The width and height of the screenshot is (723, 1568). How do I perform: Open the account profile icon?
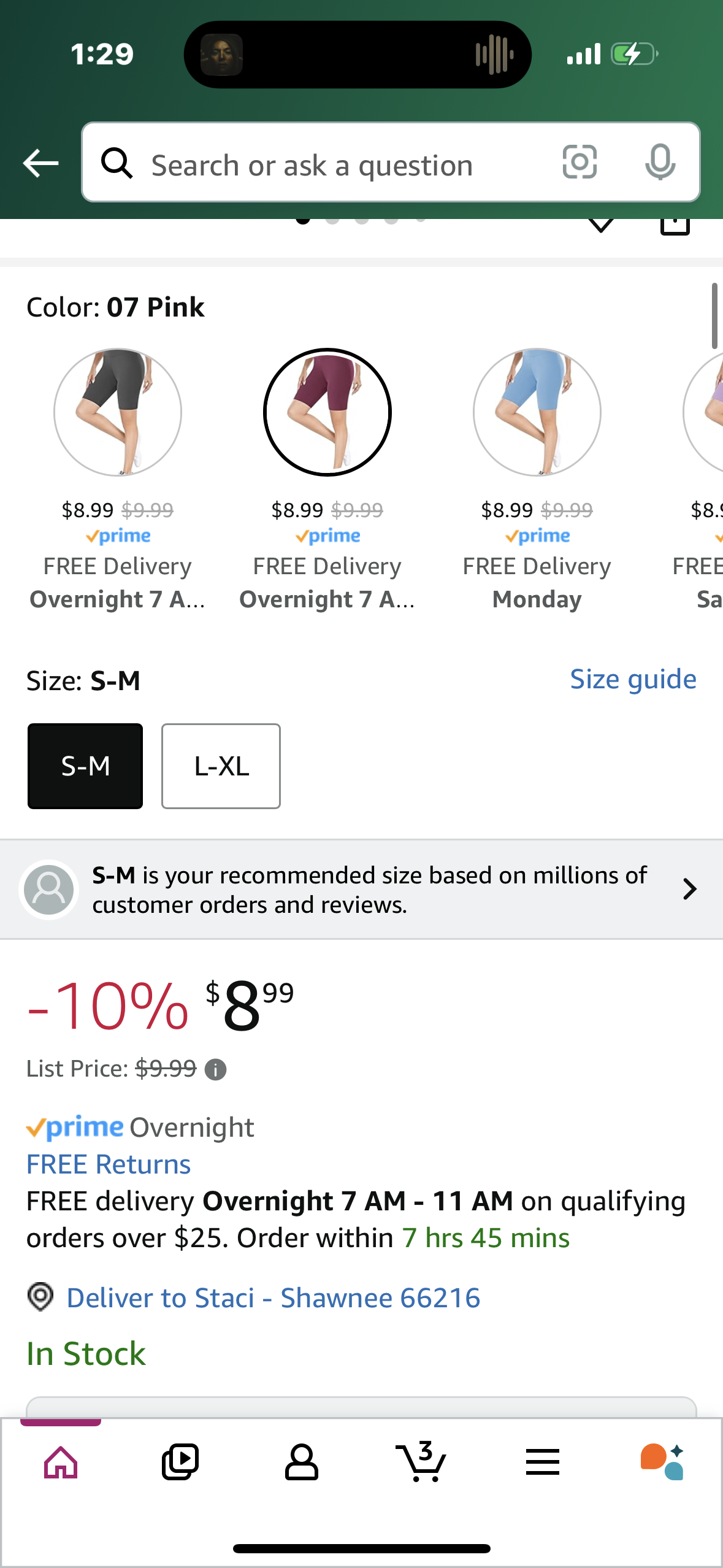pos(301,1462)
